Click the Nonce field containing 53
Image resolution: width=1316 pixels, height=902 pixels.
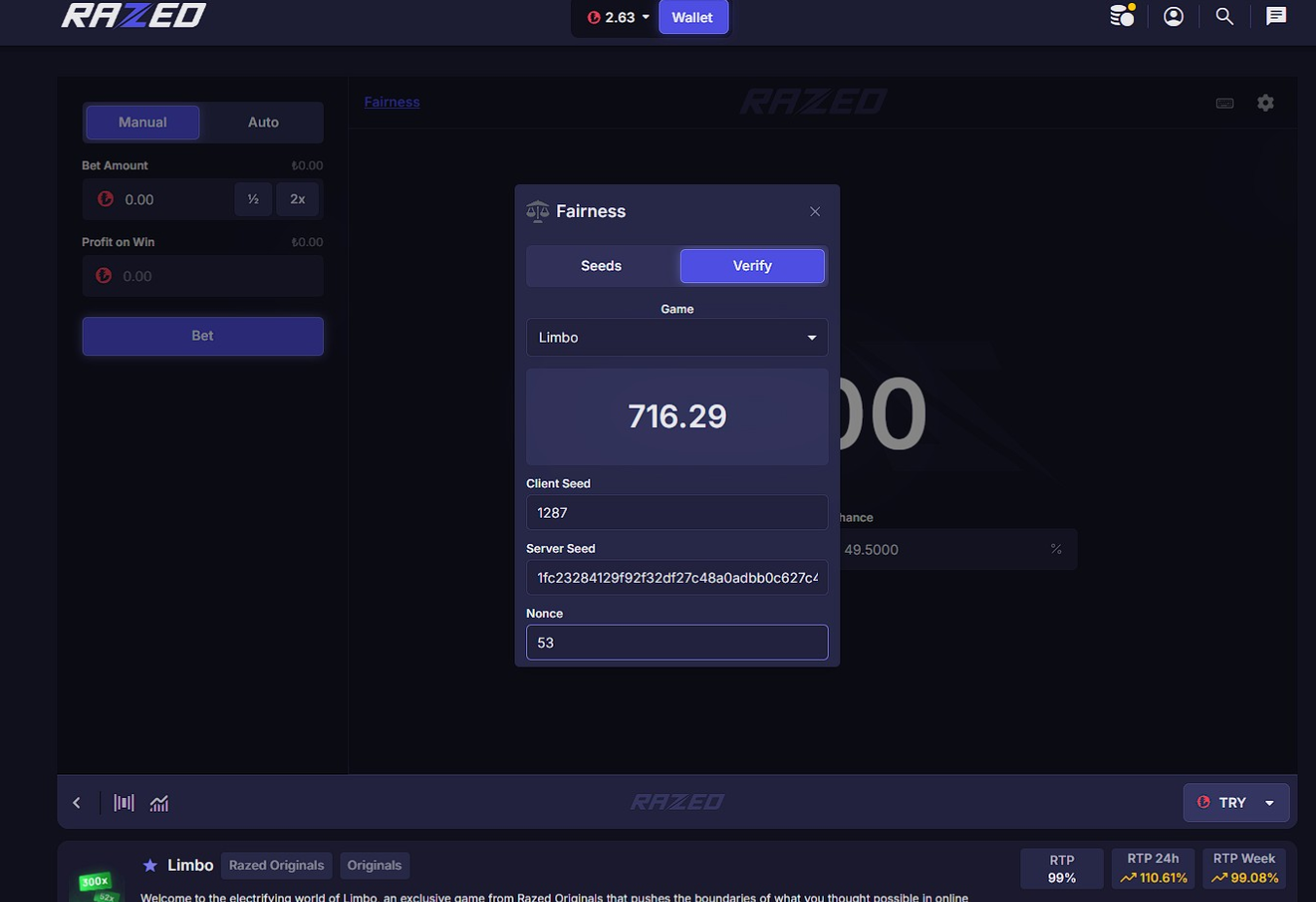click(x=677, y=643)
